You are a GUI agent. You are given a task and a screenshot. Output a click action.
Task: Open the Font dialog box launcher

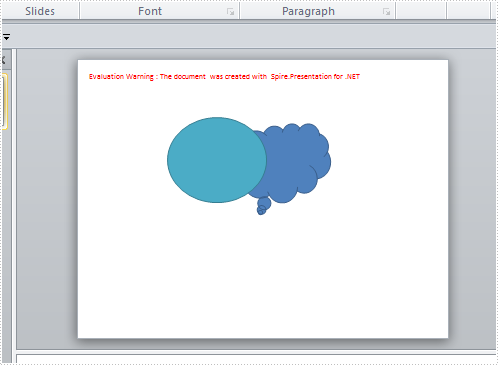(x=230, y=12)
